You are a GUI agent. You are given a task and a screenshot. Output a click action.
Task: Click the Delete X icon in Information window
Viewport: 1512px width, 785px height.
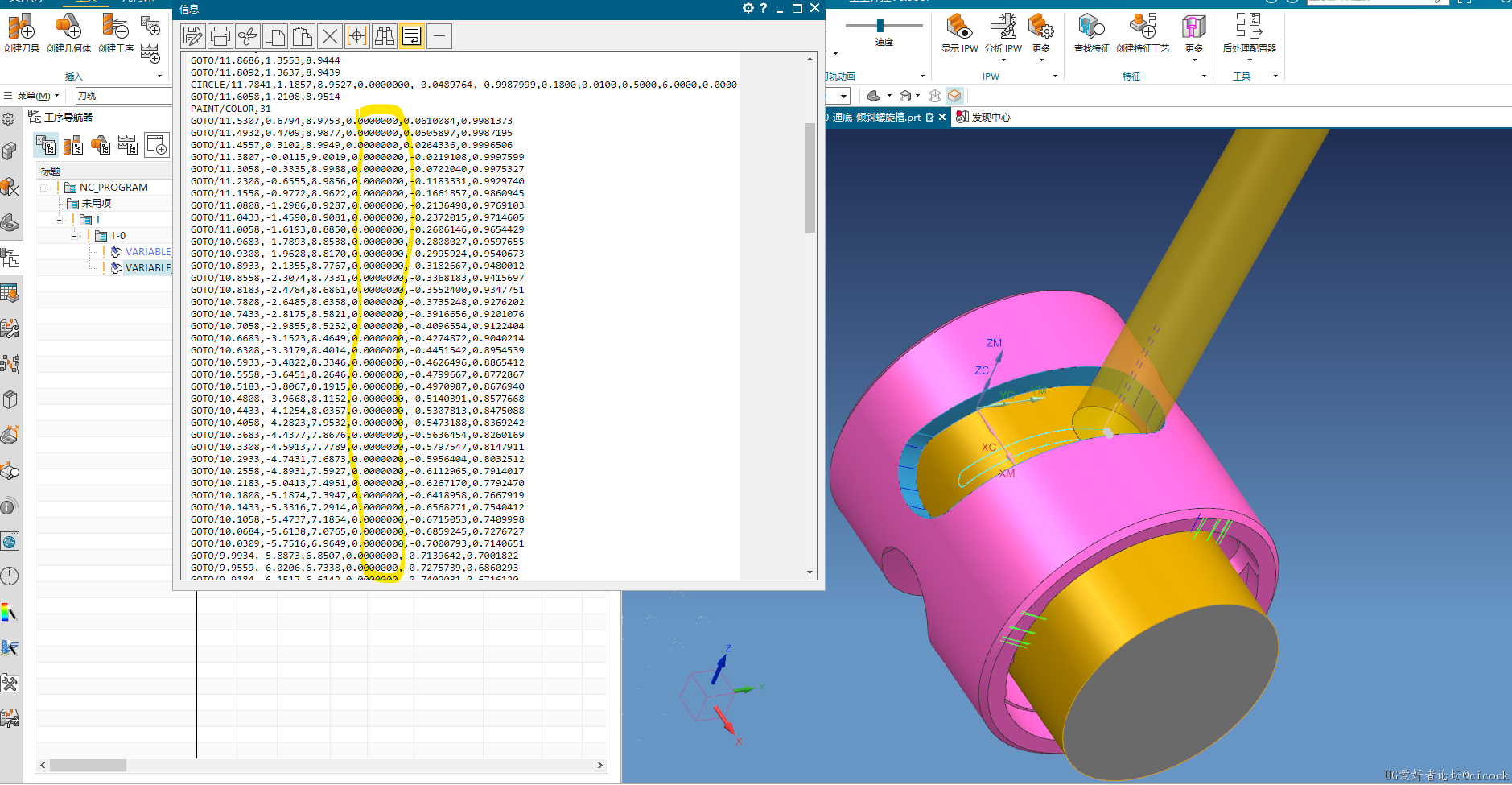330,36
